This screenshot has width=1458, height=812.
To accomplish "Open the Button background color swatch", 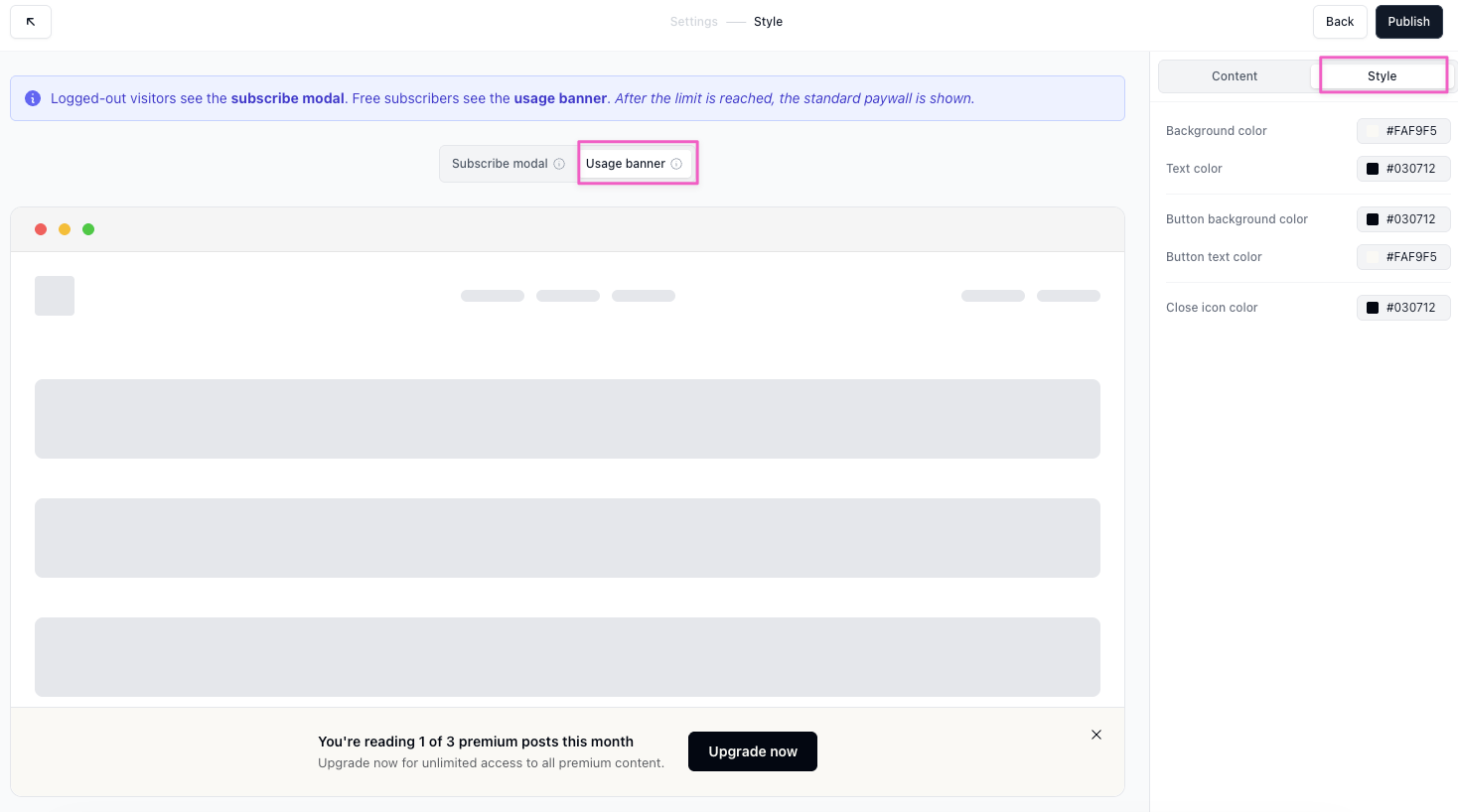I will pos(1373,219).
